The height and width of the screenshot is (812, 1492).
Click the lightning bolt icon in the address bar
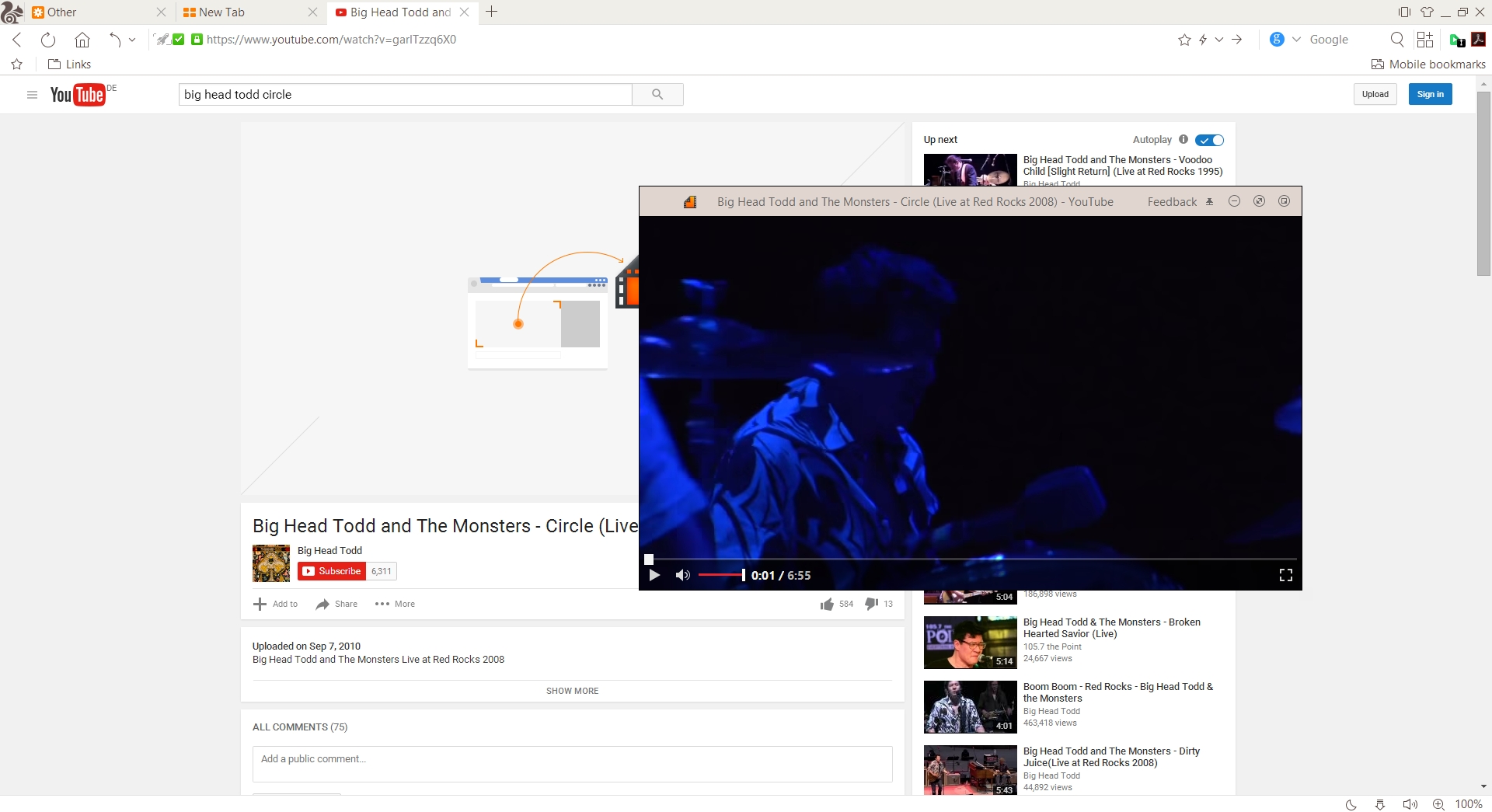1203,40
